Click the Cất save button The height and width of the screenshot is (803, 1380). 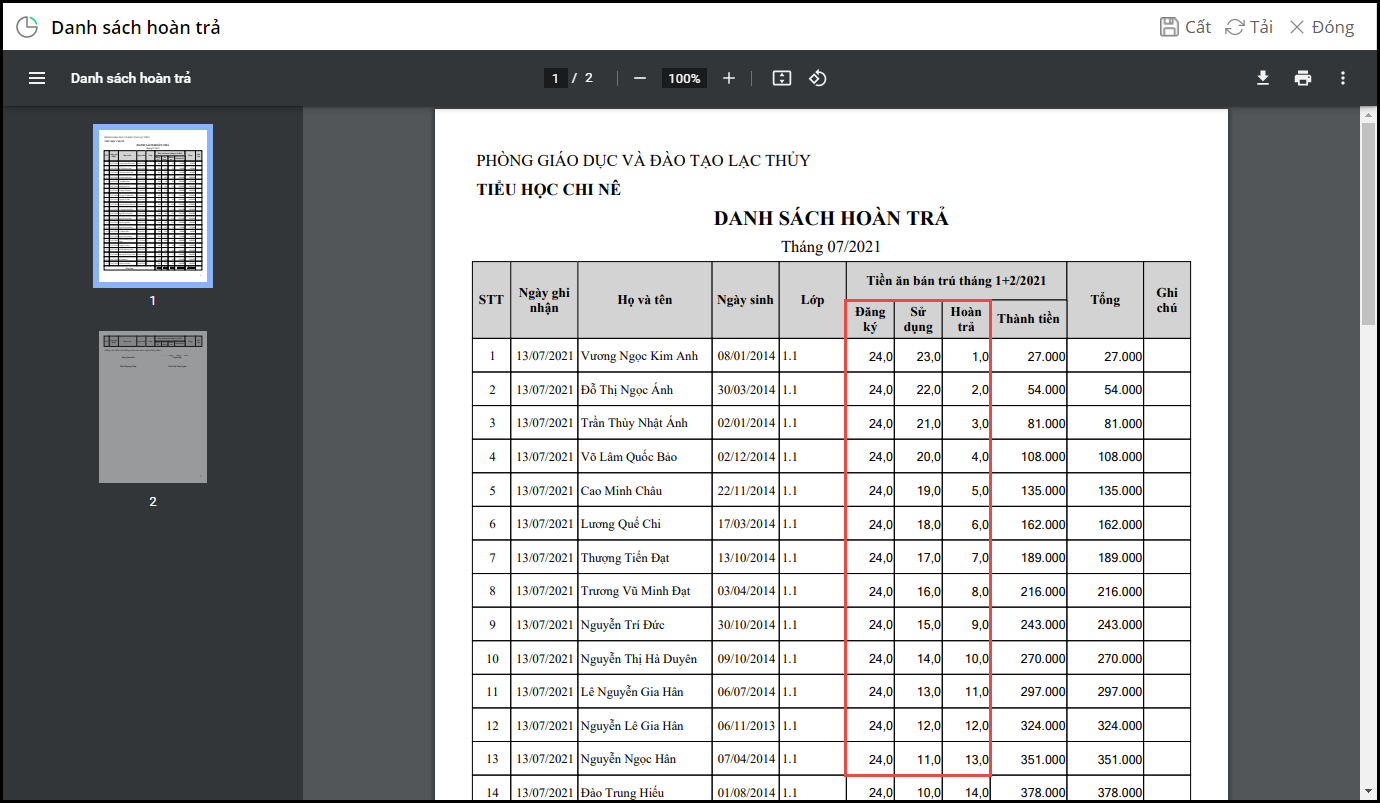[x=1186, y=27]
